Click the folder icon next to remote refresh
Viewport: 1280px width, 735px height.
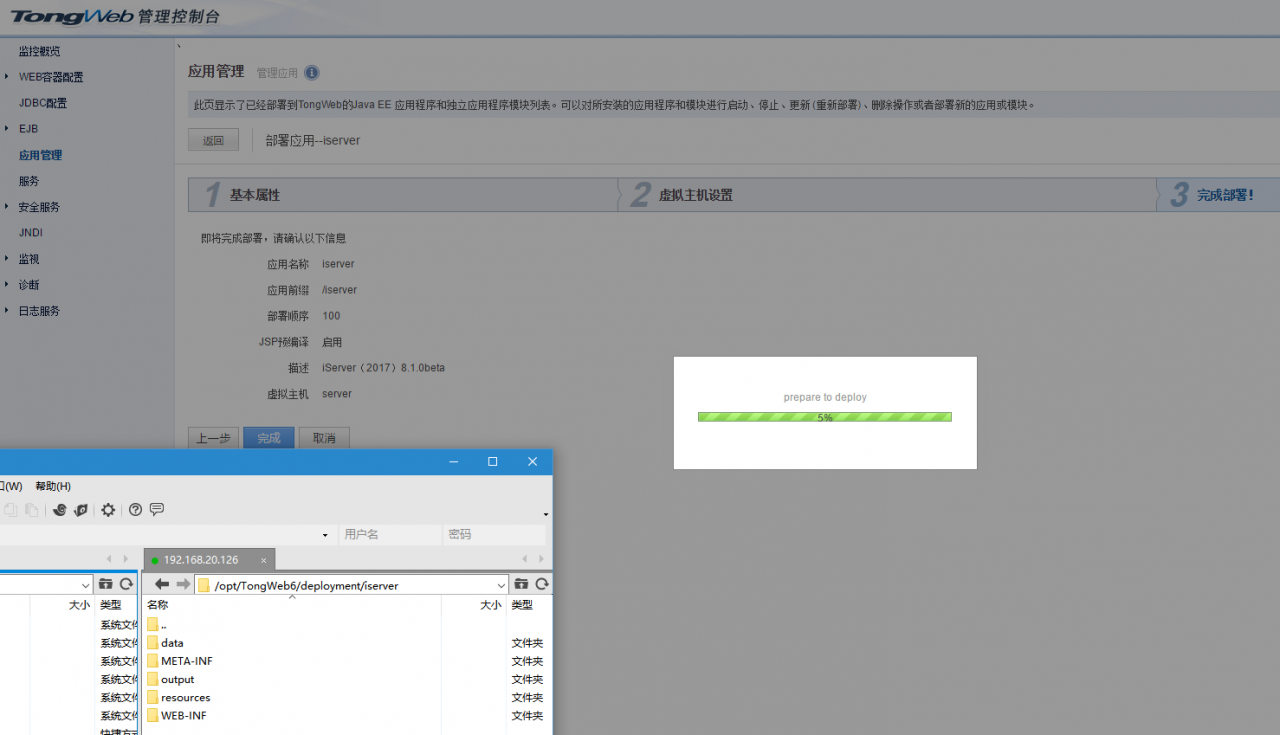click(521, 584)
